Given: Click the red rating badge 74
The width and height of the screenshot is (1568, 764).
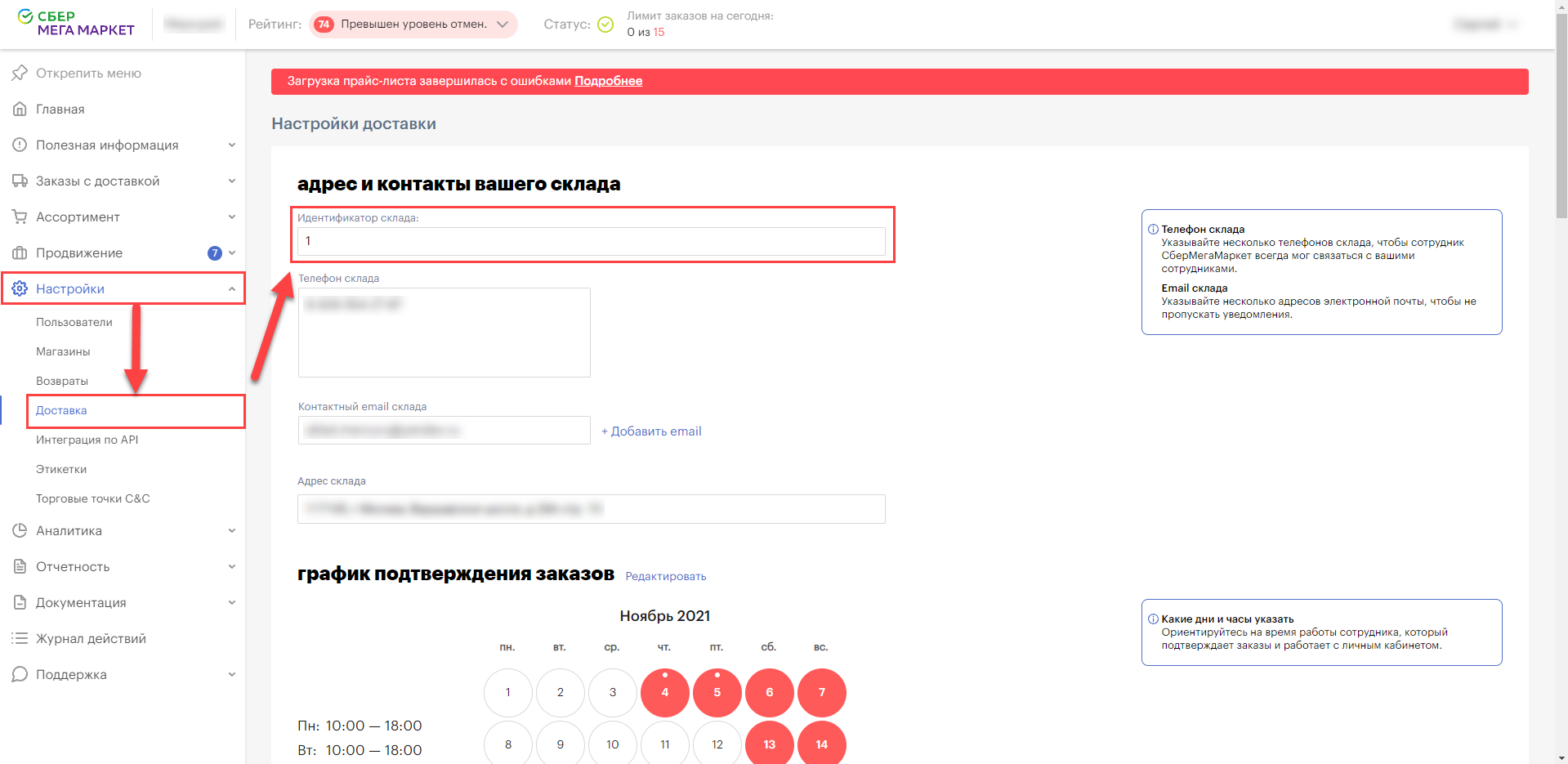Looking at the screenshot, I should (x=324, y=25).
